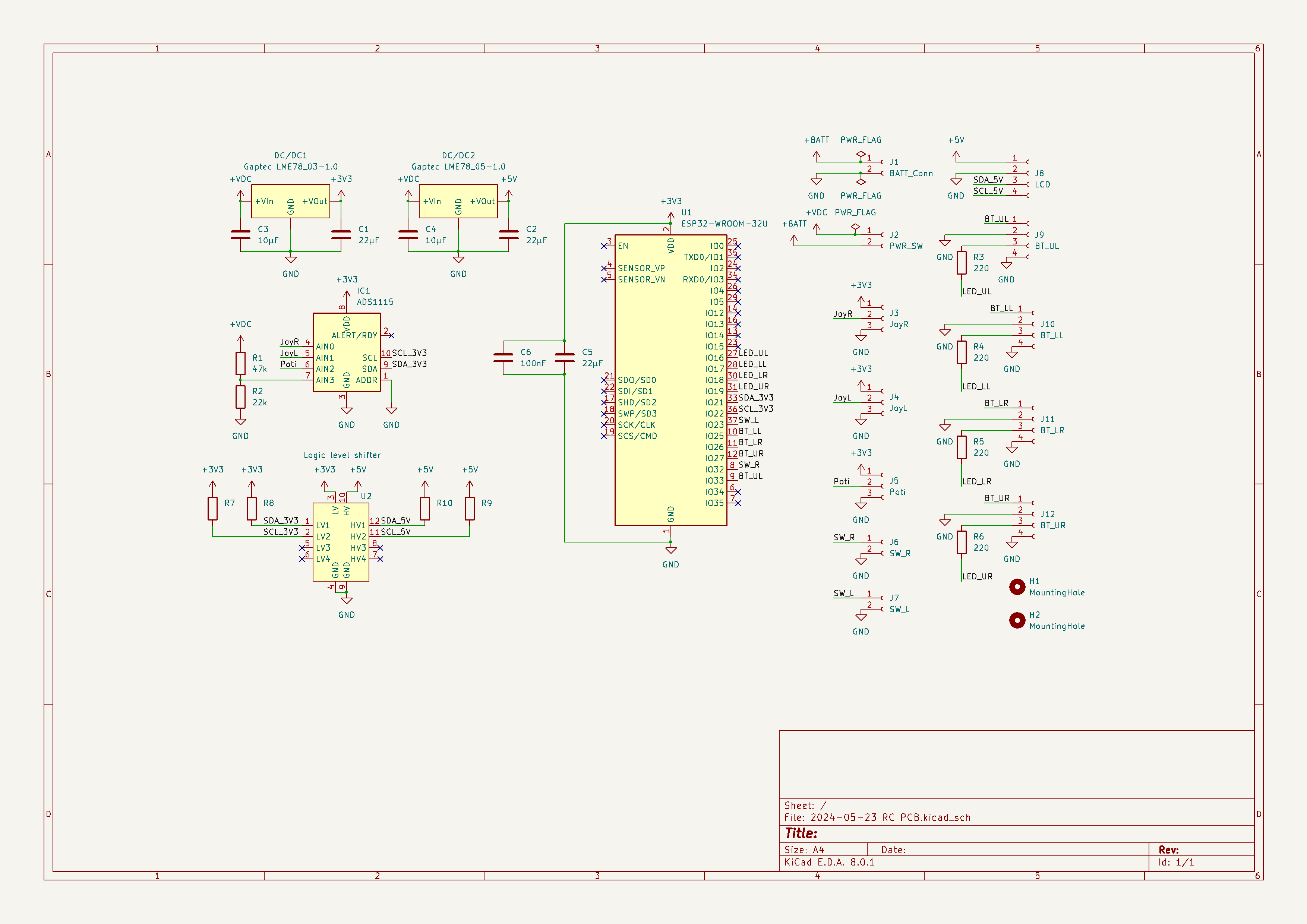This screenshot has width=1307, height=924.
Task: Click the R9 pull-up resistor symbol
Action: [470, 508]
